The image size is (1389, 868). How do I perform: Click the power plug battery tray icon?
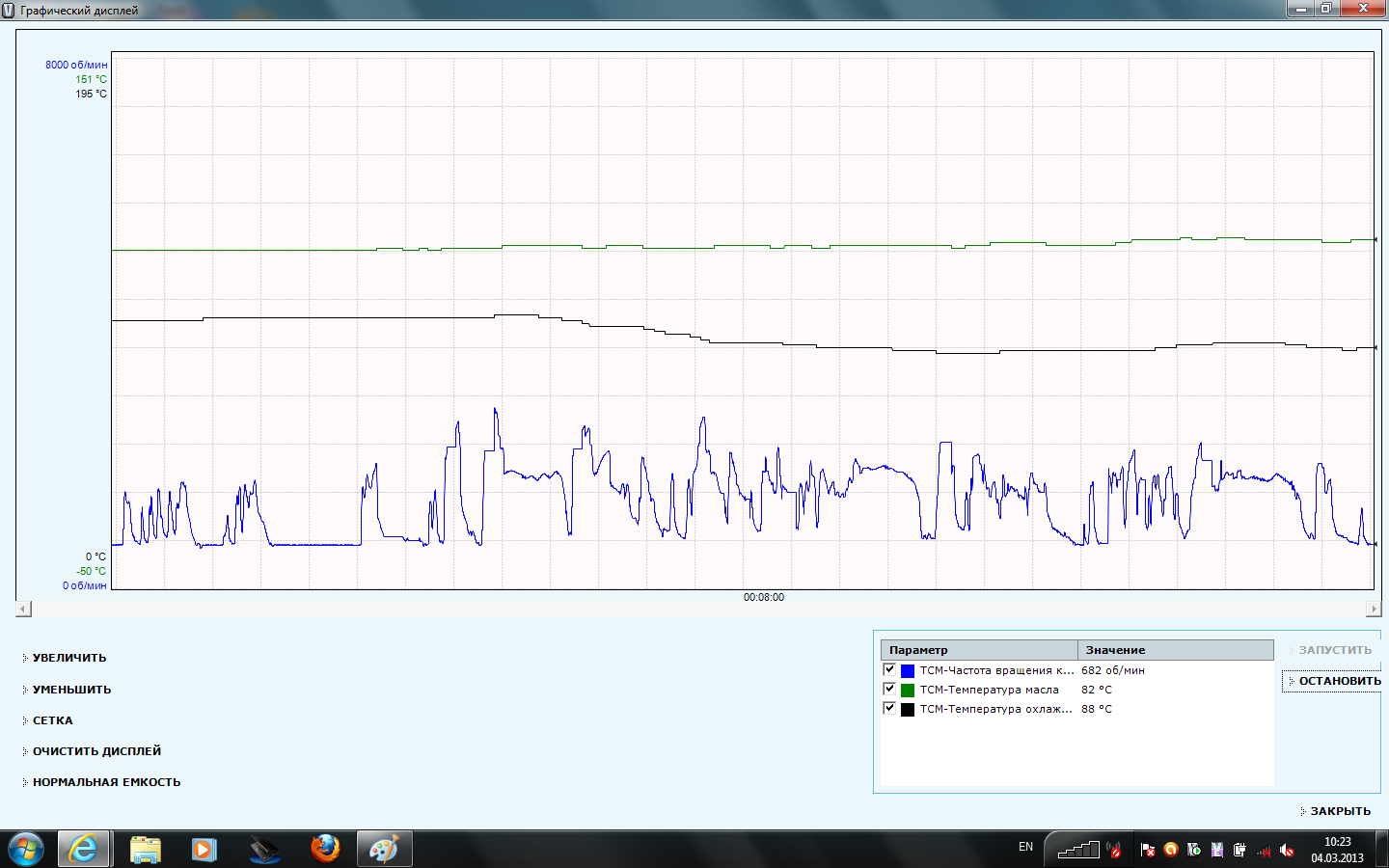tap(1239, 850)
